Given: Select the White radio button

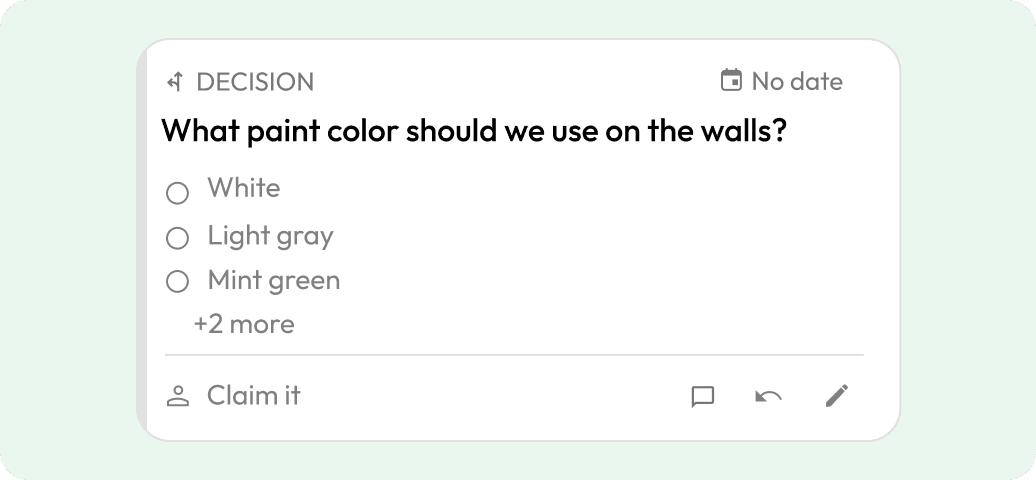Looking at the screenshot, I should point(177,194).
